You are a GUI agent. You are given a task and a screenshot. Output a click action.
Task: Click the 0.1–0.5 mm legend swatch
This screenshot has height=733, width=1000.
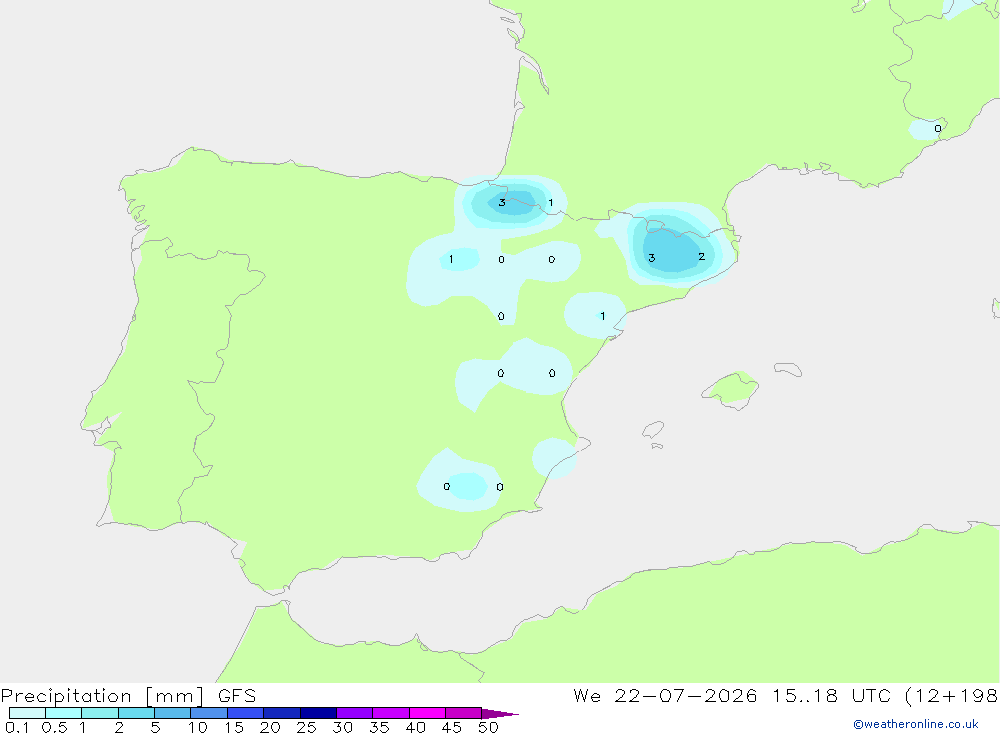pyautogui.click(x=27, y=713)
